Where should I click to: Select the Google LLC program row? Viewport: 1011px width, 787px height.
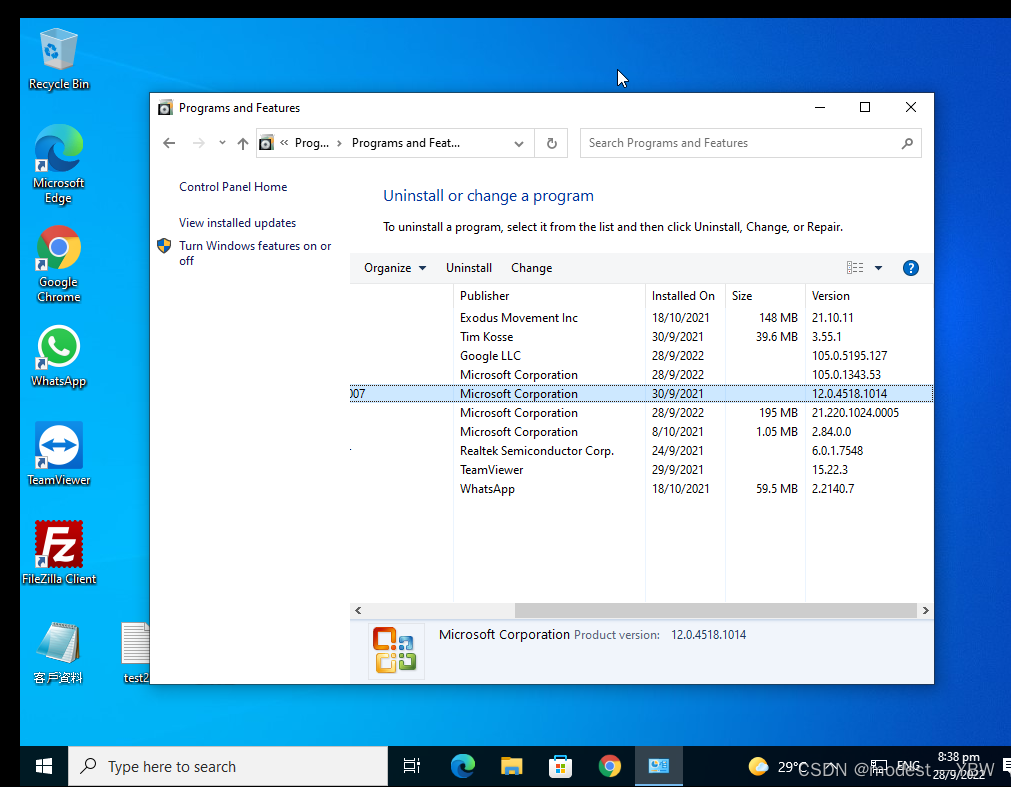(642, 356)
